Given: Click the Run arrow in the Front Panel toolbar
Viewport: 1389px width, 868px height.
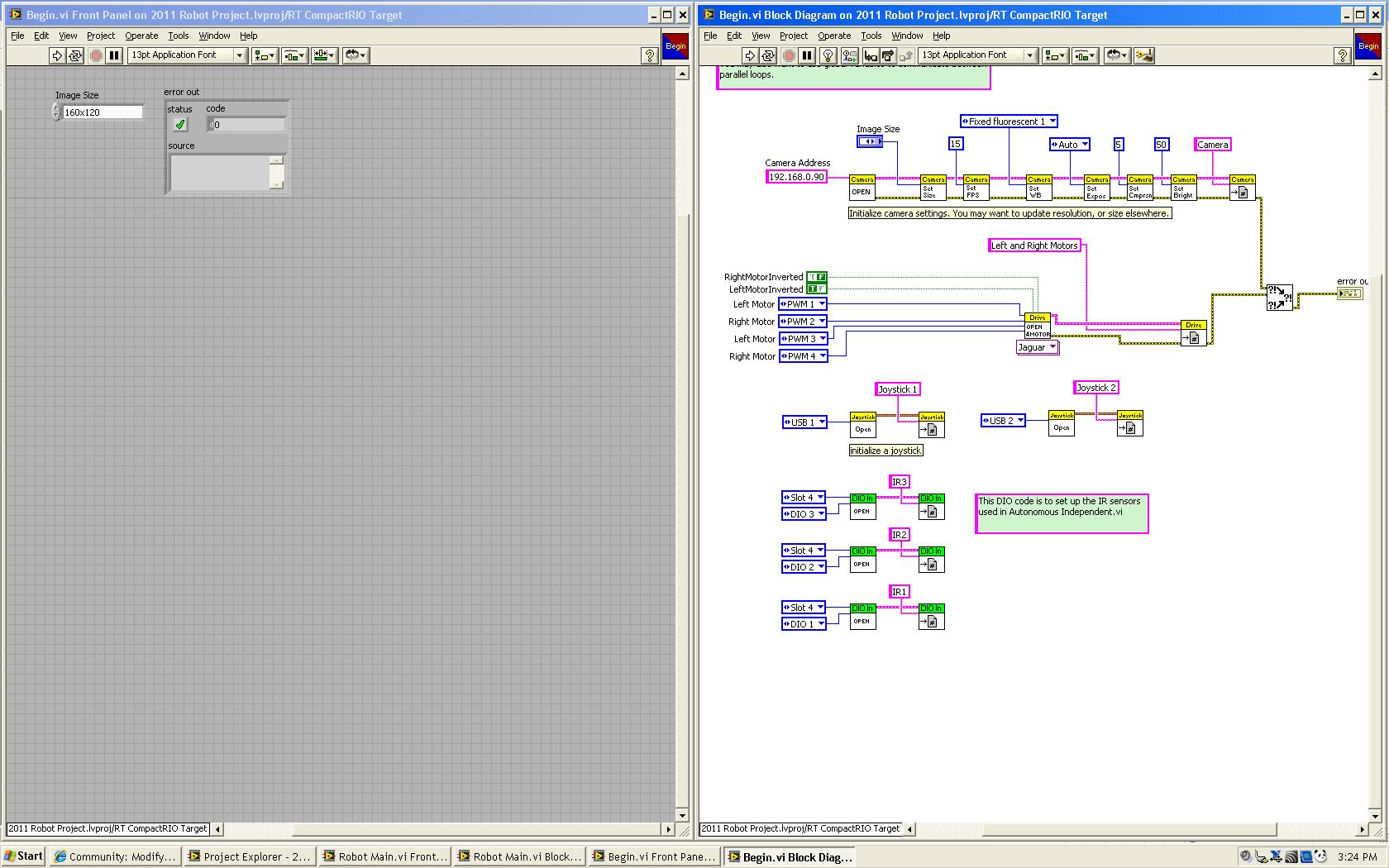Looking at the screenshot, I should point(57,55).
